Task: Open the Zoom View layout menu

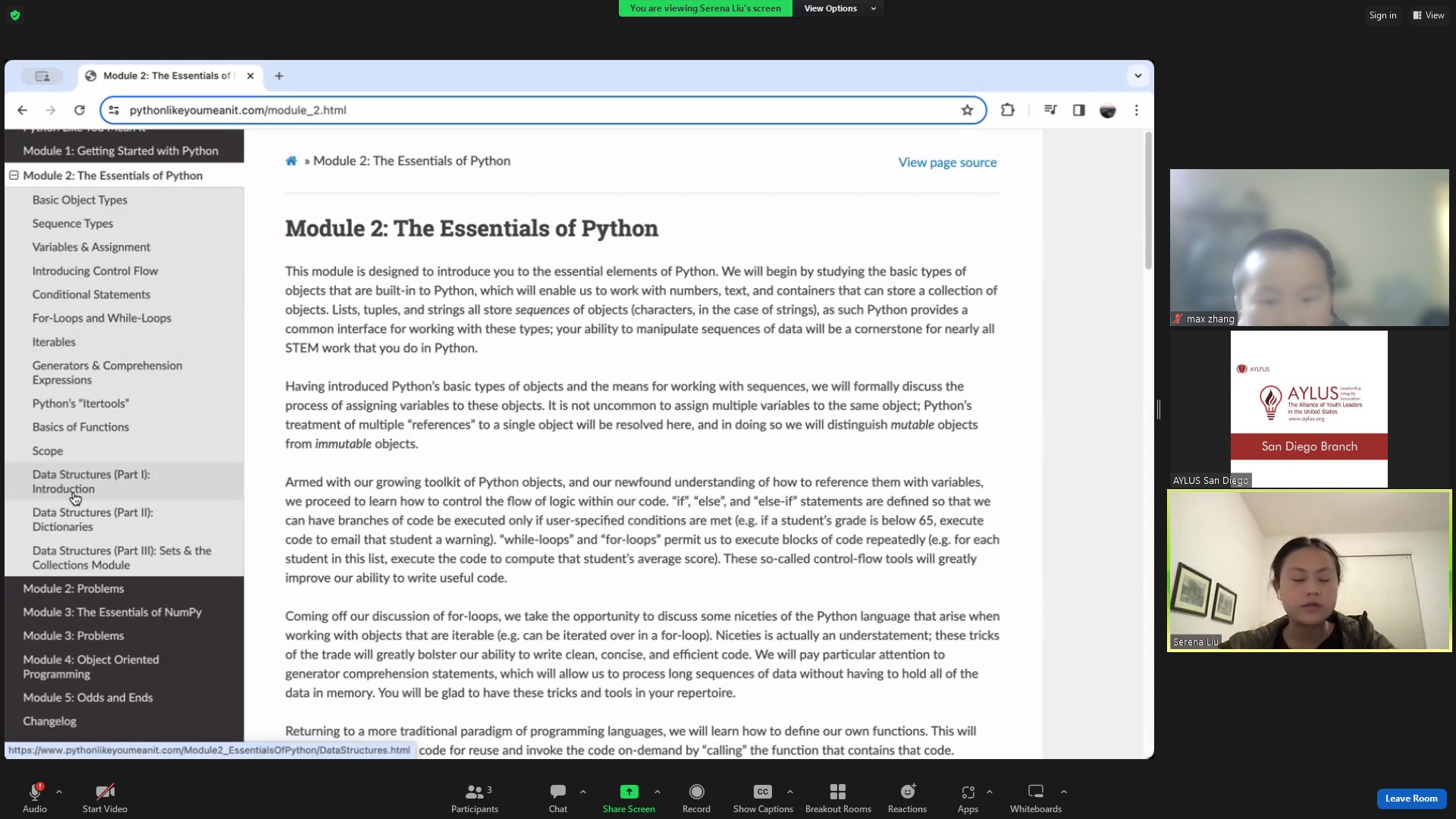Action: pos(1428,15)
